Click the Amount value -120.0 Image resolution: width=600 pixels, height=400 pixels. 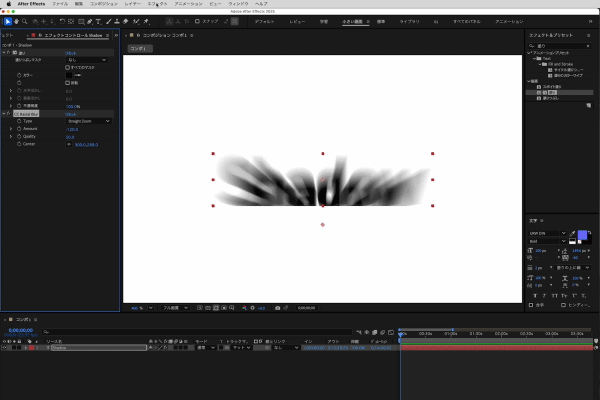pyautogui.click(x=72, y=129)
